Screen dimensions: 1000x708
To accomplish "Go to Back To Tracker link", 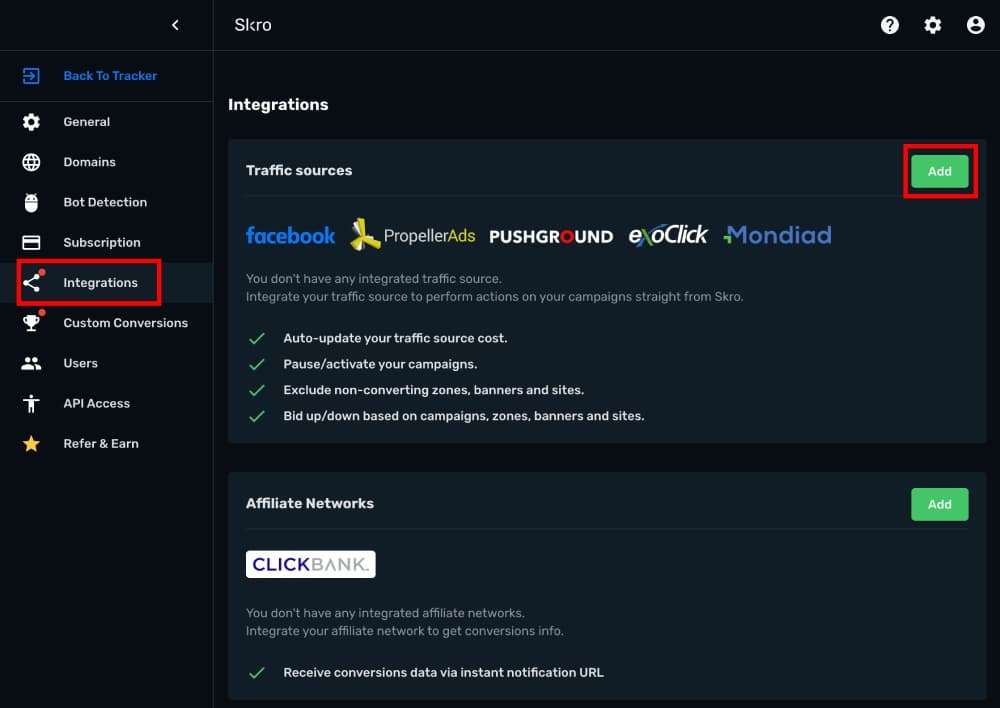I will [110, 76].
